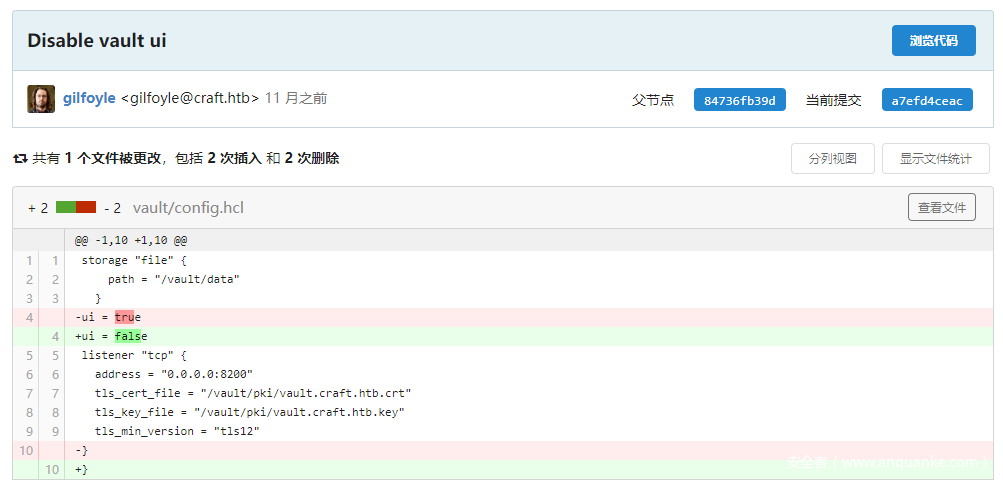Click the 浏览代码 browse code button
The height and width of the screenshot is (481, 1003).
[x=933, y=41]
